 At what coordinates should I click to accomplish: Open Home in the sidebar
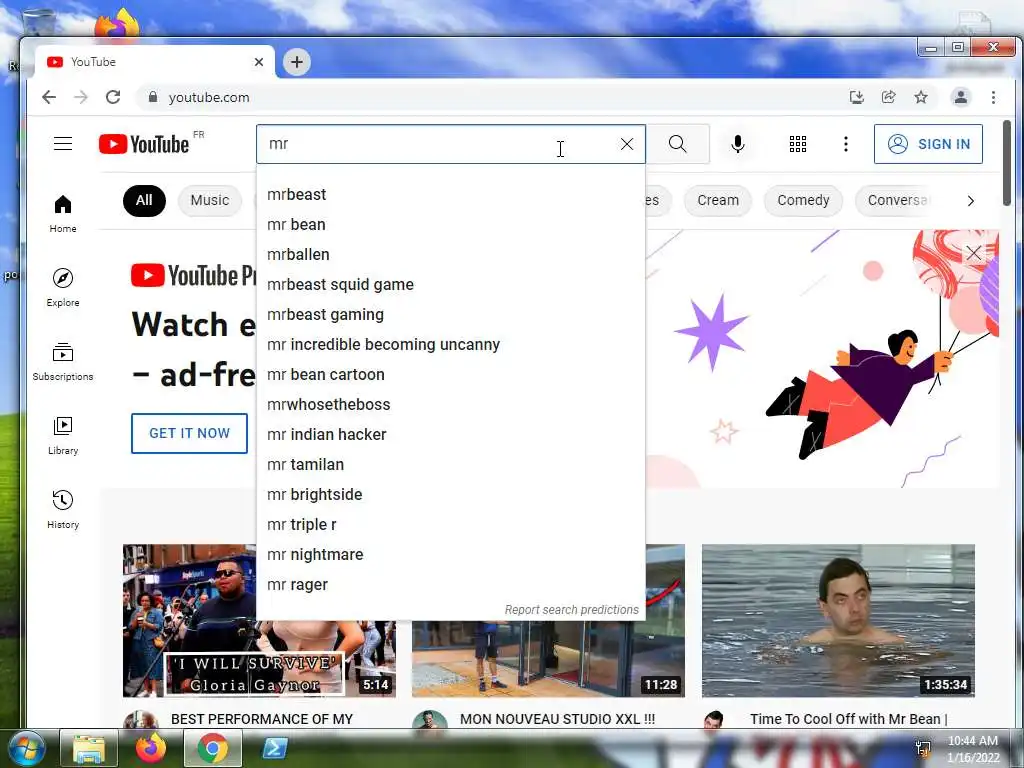click(63, 214)
